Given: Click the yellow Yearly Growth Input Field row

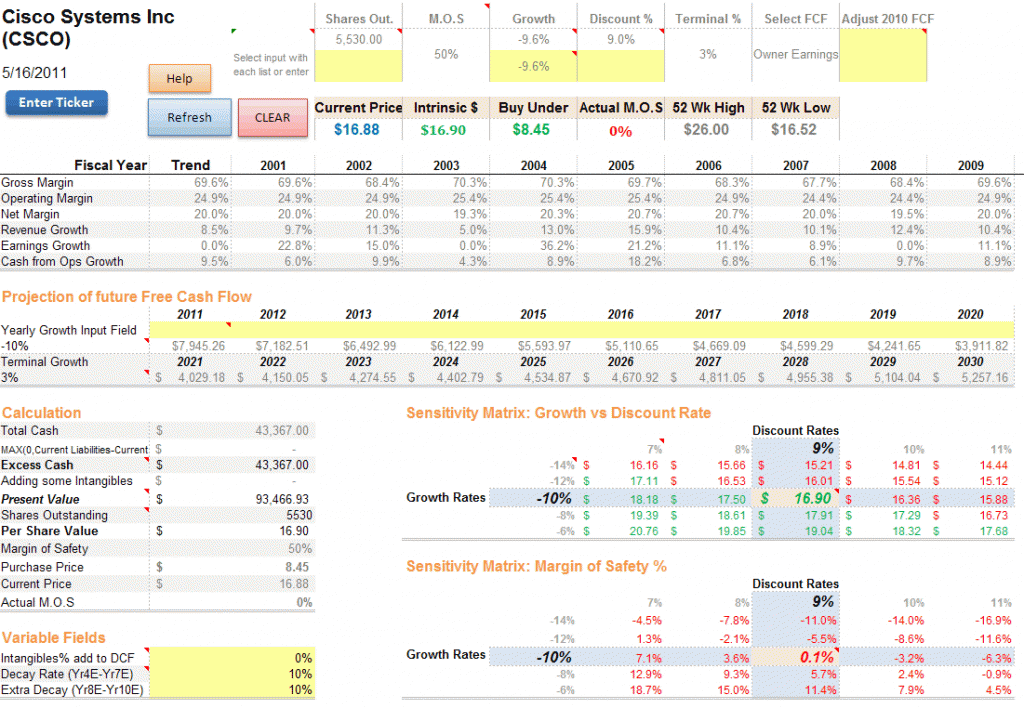Looking at the screenshot, I should [581, 330].
